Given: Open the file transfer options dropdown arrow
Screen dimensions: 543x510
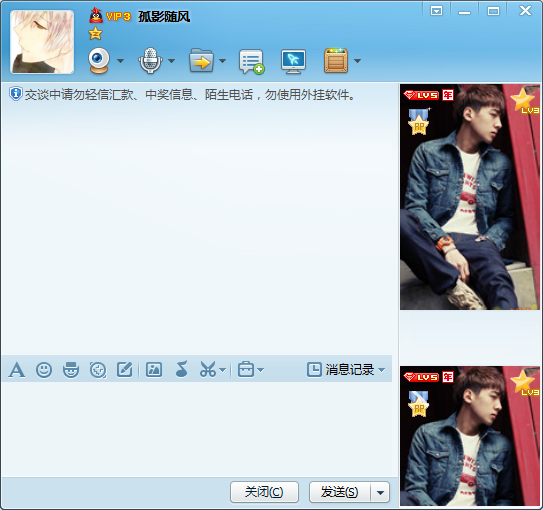Looking at the screenshot, I should [222, 61].
